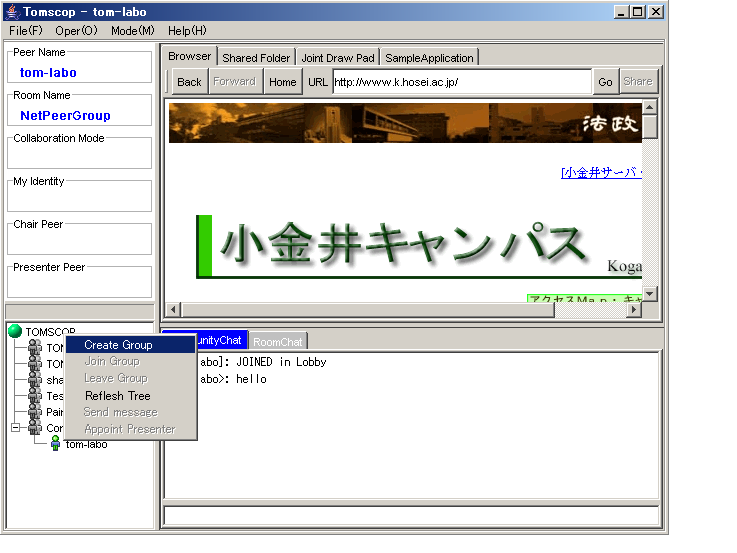Viewport: 737px width, 553px height.
Task: Open the Mode(M) menu
Action: [133, 31]
